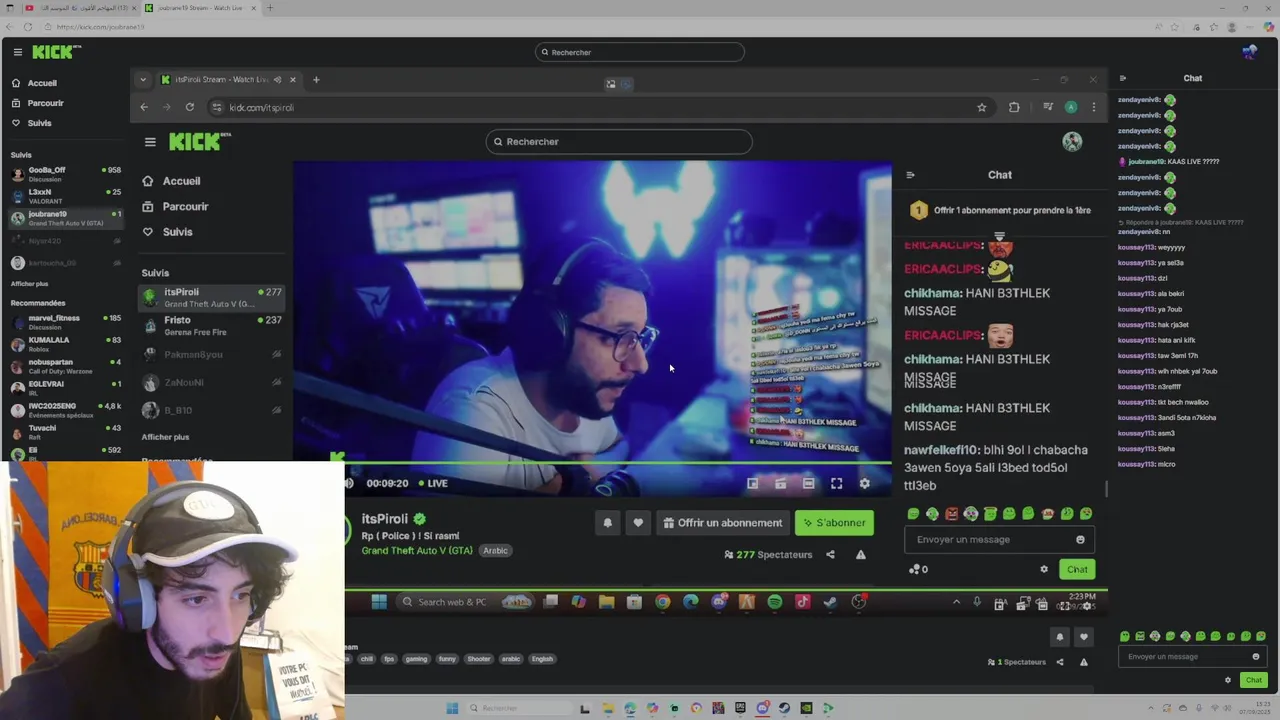Open inner browser tab search dropdown
The width and height of the screenshot is (1280, 720).
[143, 80]
